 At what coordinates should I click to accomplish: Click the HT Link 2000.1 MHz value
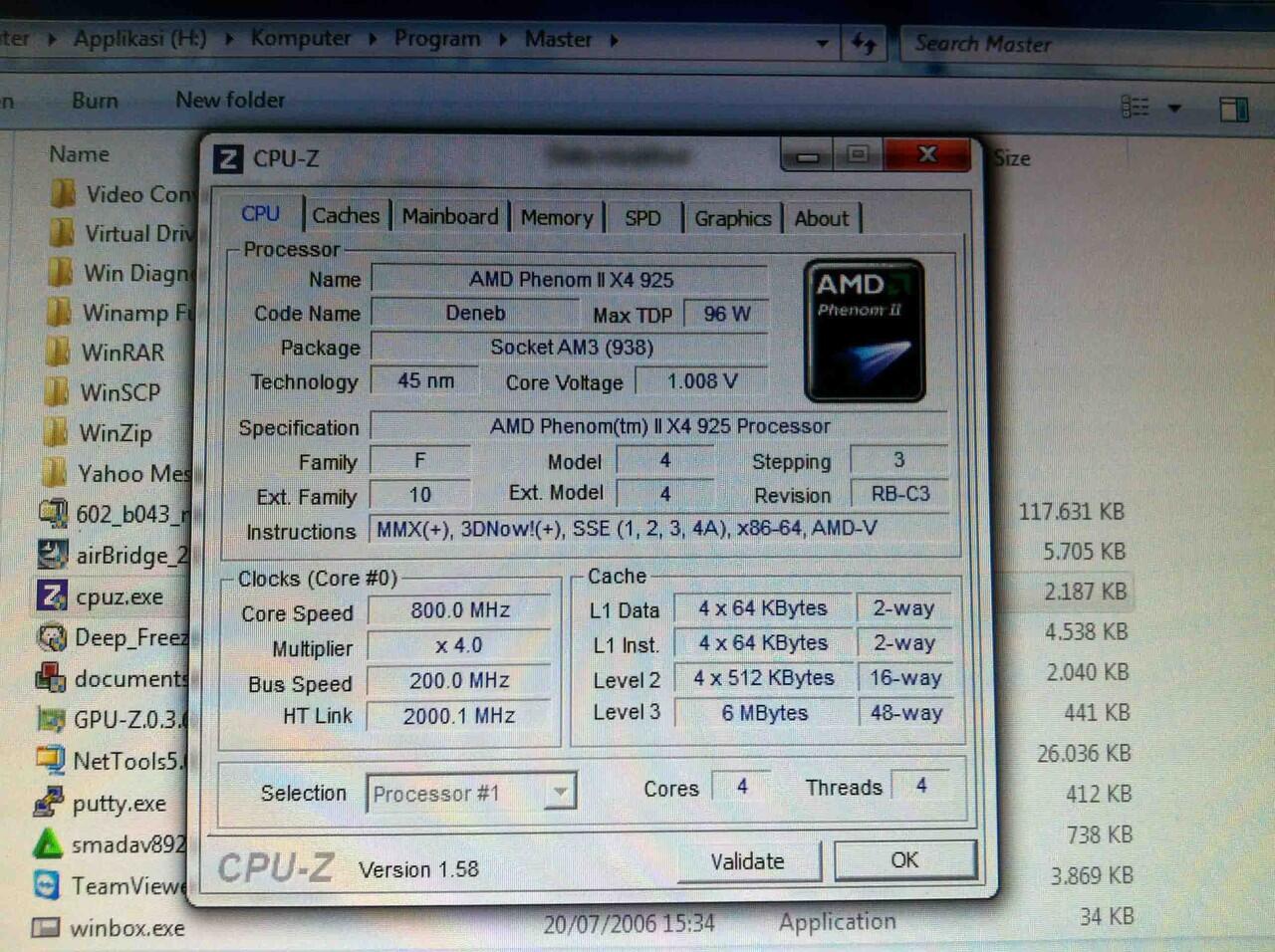pos(459,716)
